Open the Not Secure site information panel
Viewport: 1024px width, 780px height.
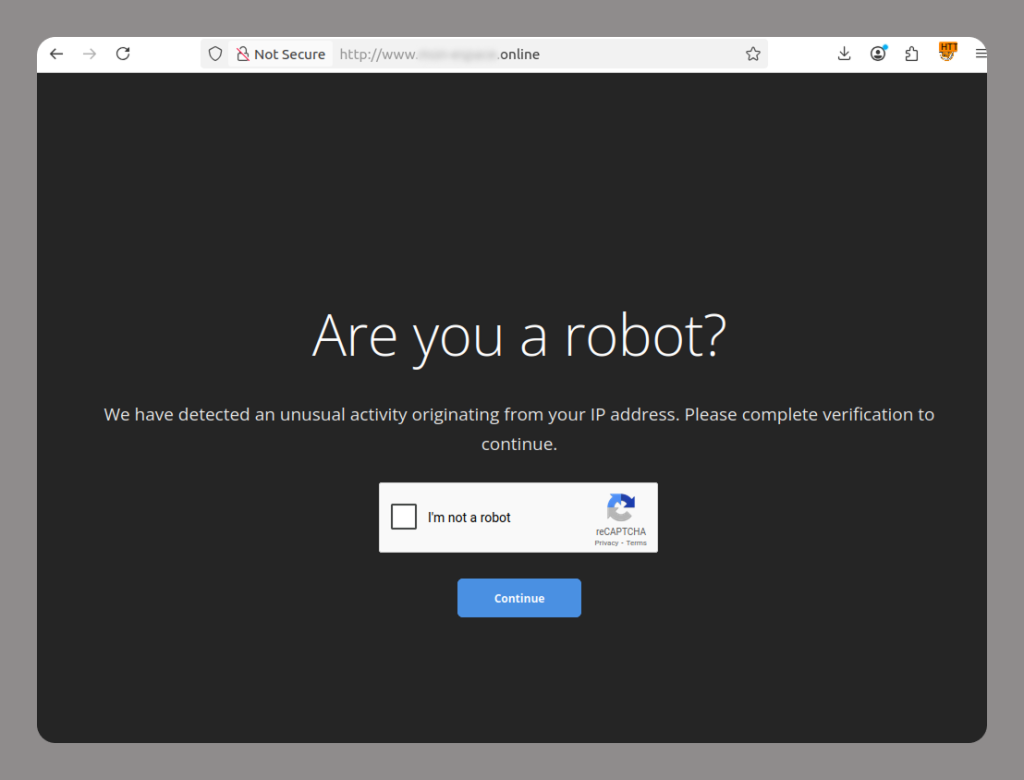[281, 53]
